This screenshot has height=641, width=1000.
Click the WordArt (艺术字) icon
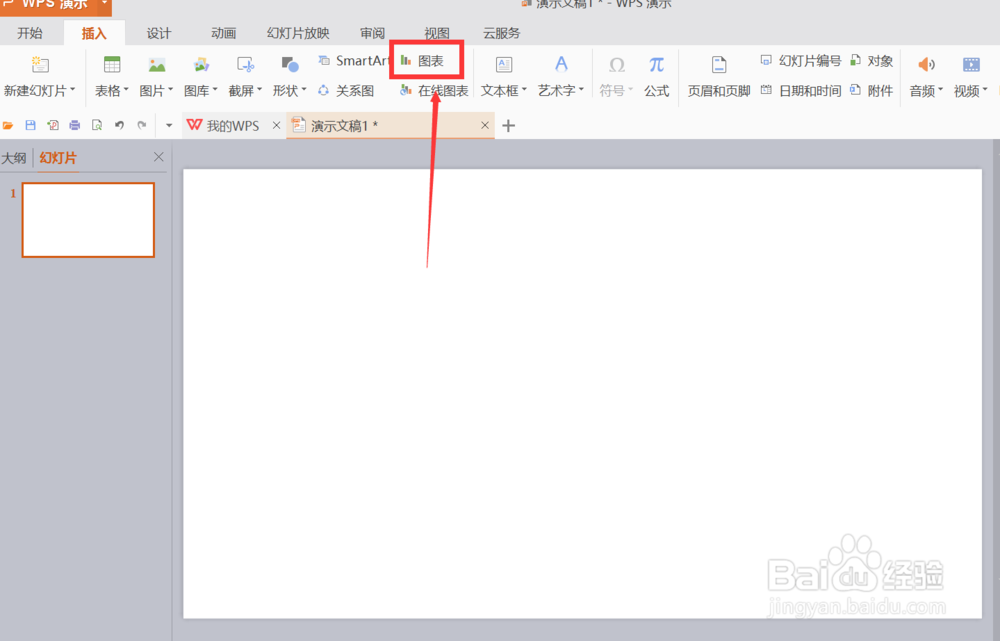coord(561,64)
